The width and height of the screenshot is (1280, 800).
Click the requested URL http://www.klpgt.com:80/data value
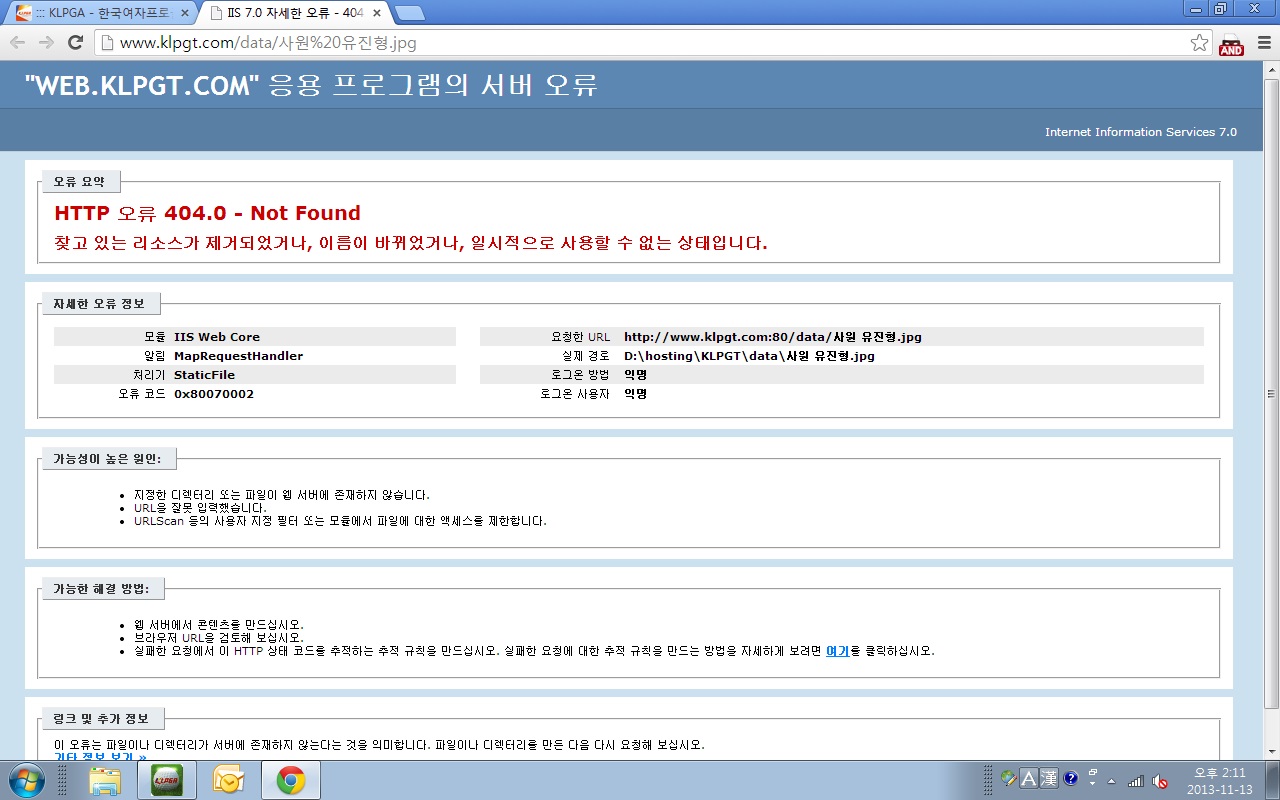[x=773, y=337]
